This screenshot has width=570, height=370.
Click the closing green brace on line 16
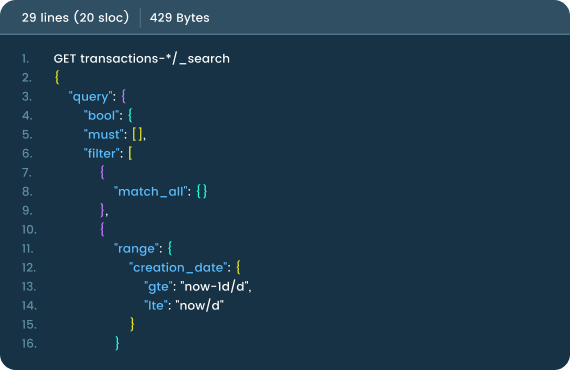click(x=117, y=343)
